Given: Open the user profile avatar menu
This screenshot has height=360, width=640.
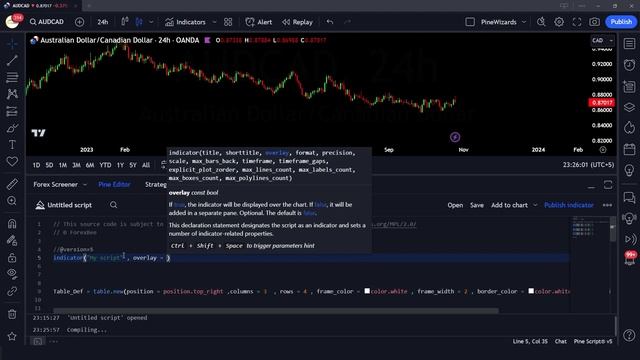Looking at the screenshot, I should point(12,22).
